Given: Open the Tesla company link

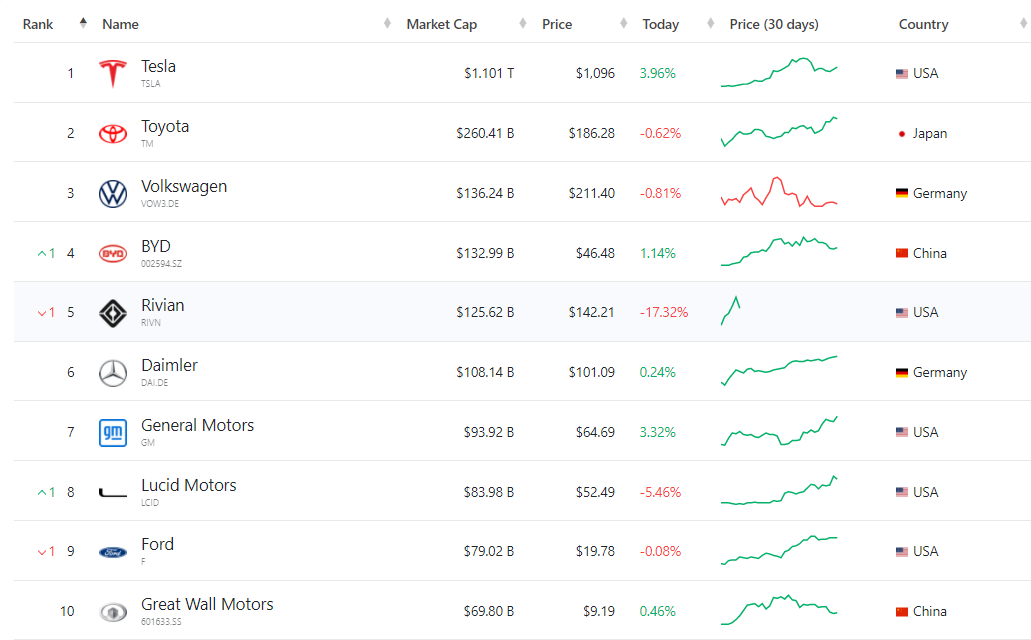Looking at the screenshot, I should tap(158, 66).
